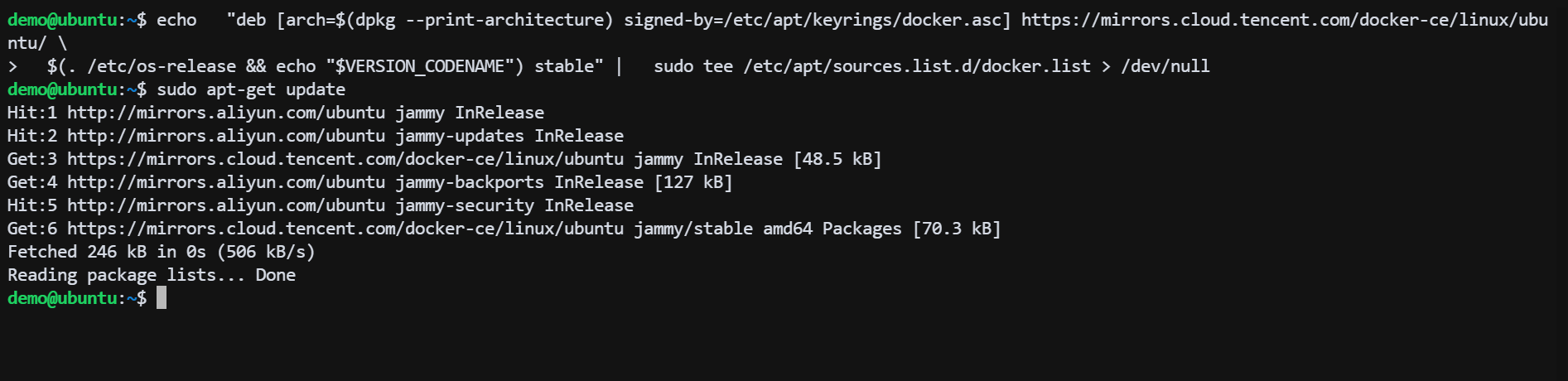Click the aliyun URL on the jammy-updates line
Viewport: 1568px width, 381px height.
click(x=225, y=136)
